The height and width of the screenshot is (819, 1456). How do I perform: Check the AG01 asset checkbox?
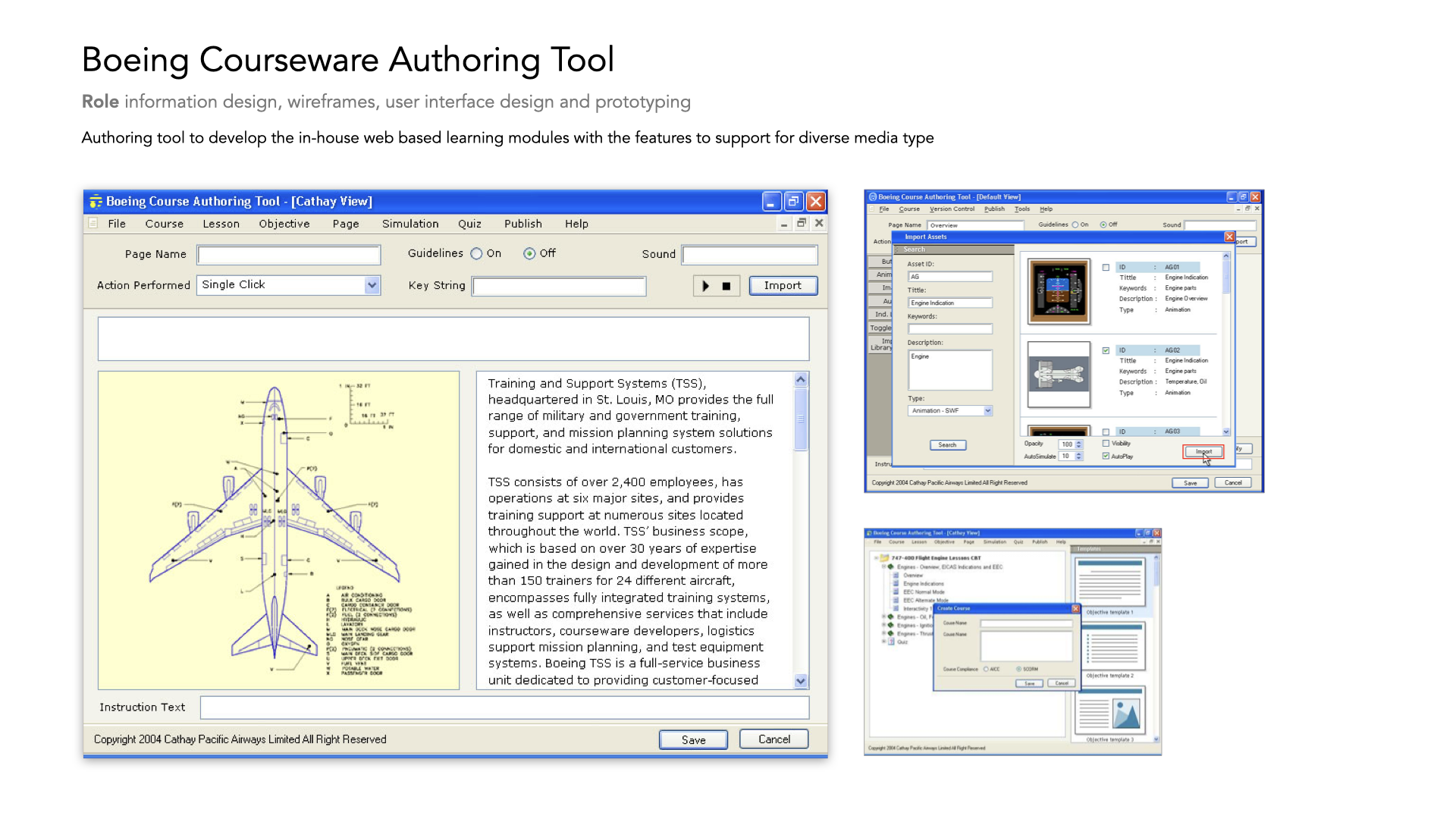1106,268
